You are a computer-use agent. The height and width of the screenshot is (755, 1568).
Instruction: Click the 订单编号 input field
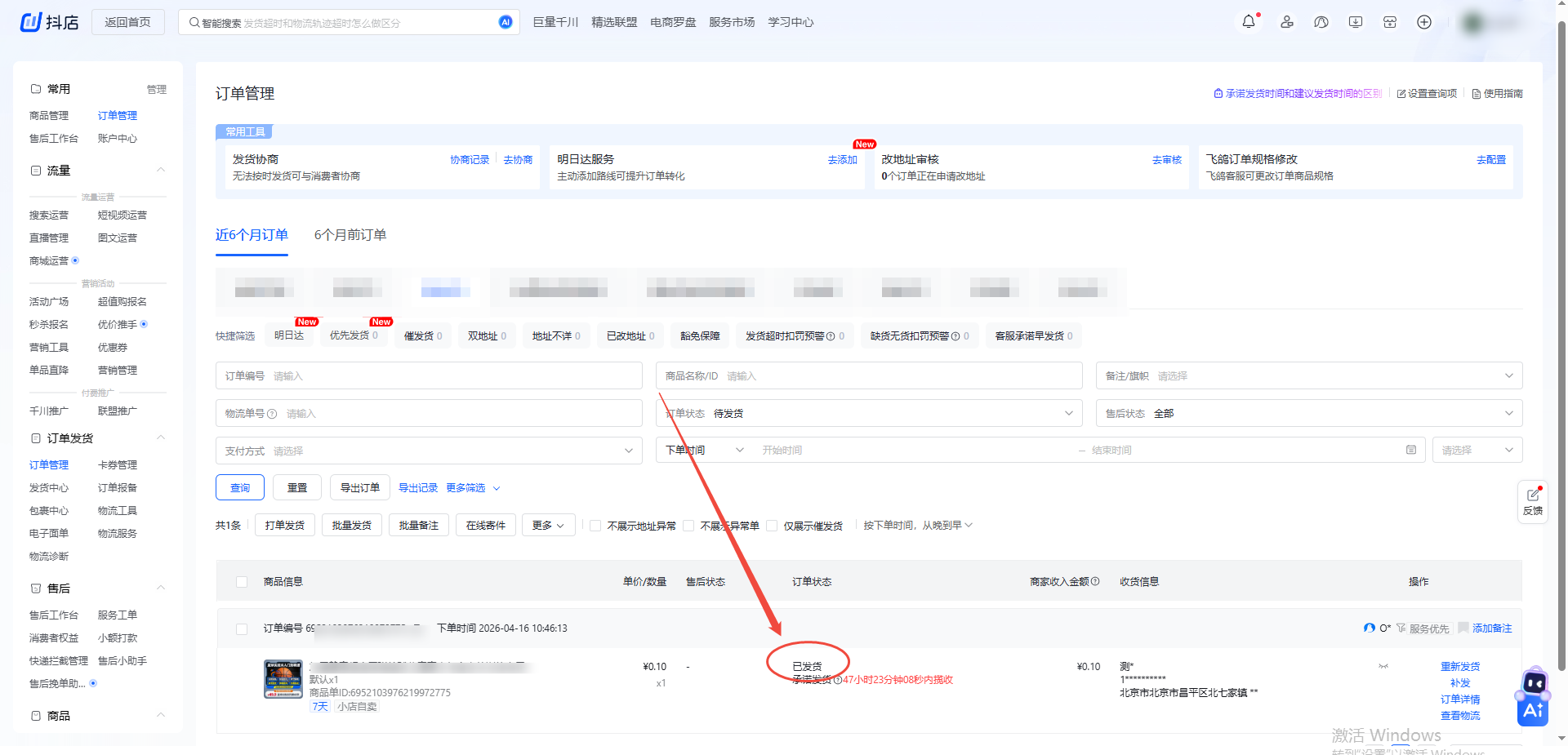click(x=453, y=376)
